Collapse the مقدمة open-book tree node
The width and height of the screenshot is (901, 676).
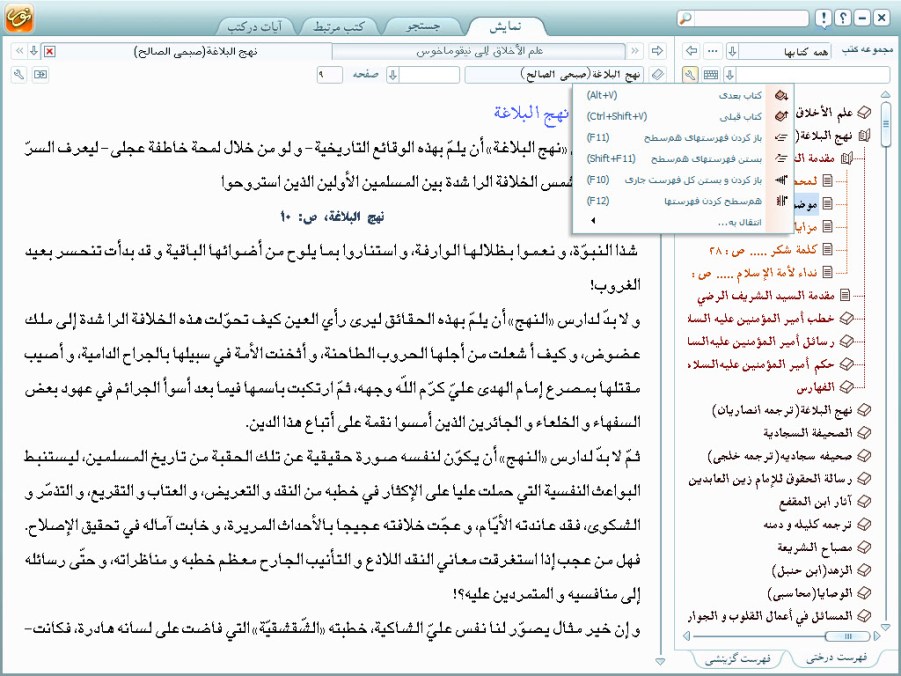click(x=846, y=158)
